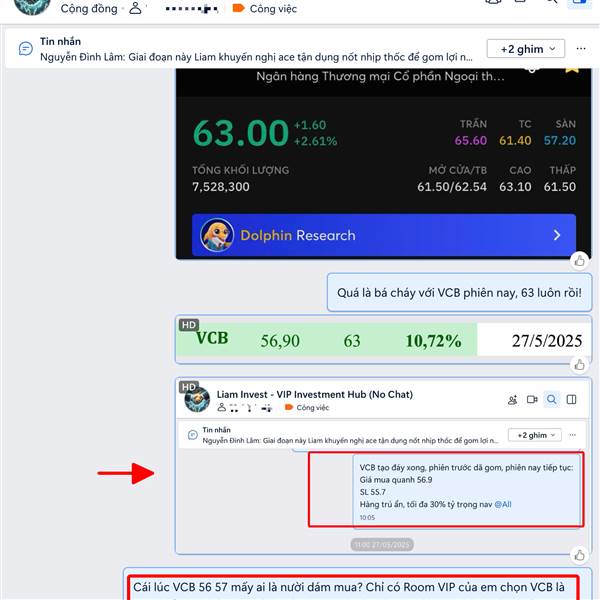Open the more options ellipsis beside pinned messages

point(581,49)
